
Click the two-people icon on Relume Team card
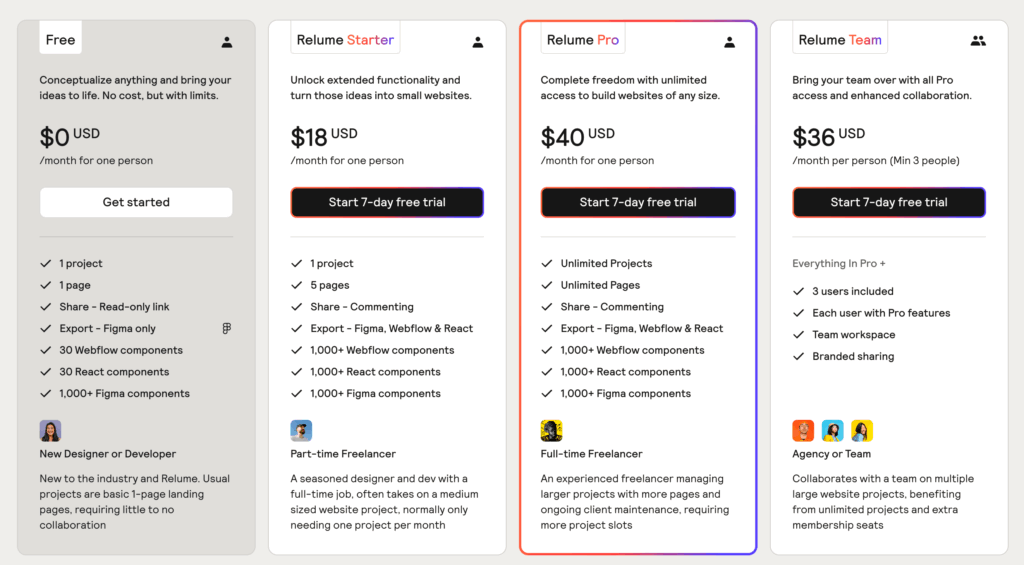(978, 41)
